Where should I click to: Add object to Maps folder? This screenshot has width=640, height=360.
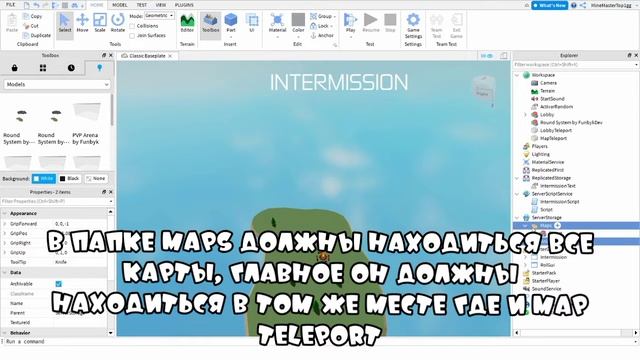[558, 225]
